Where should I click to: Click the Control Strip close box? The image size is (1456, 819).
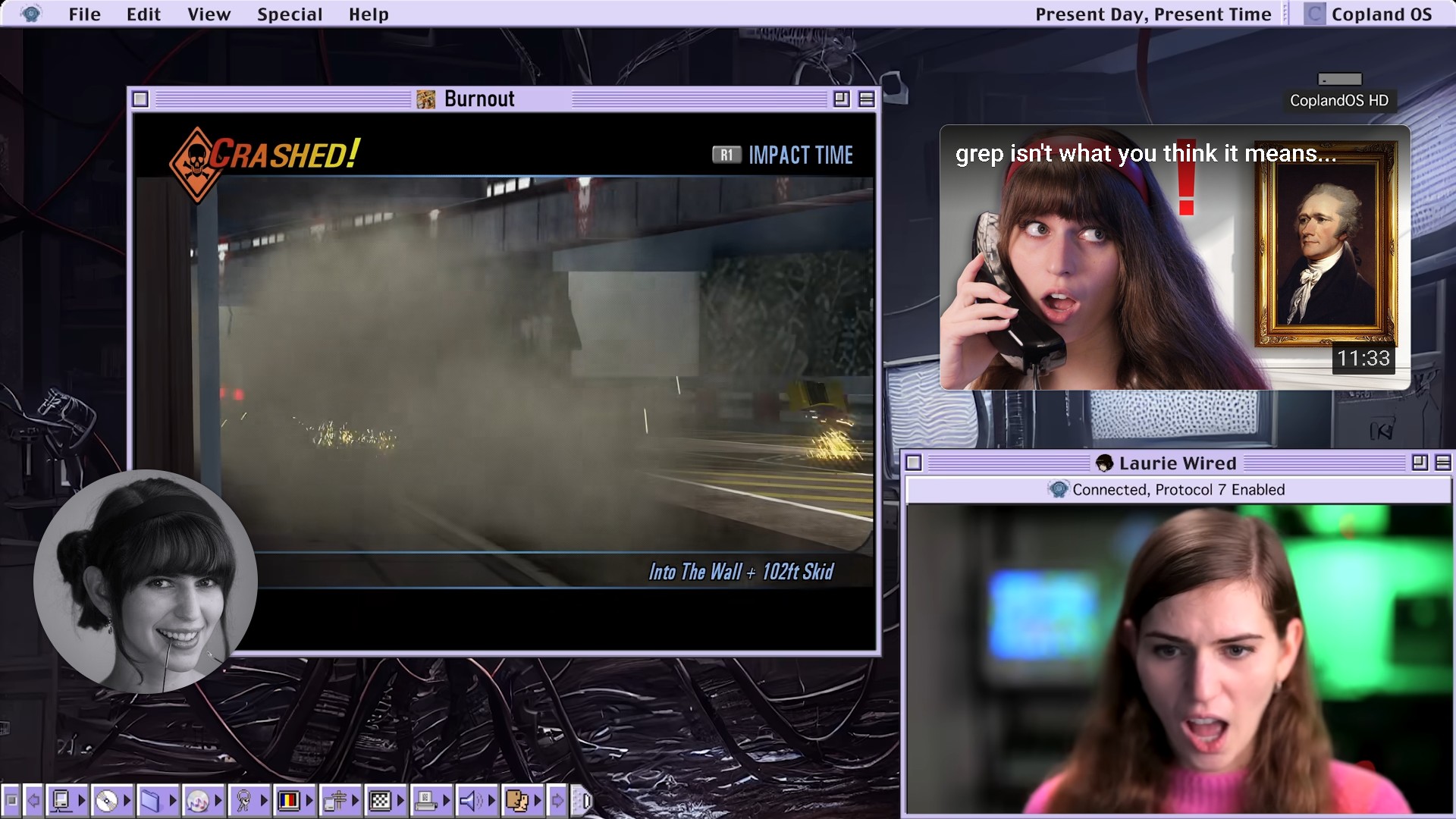coord(11,800)
